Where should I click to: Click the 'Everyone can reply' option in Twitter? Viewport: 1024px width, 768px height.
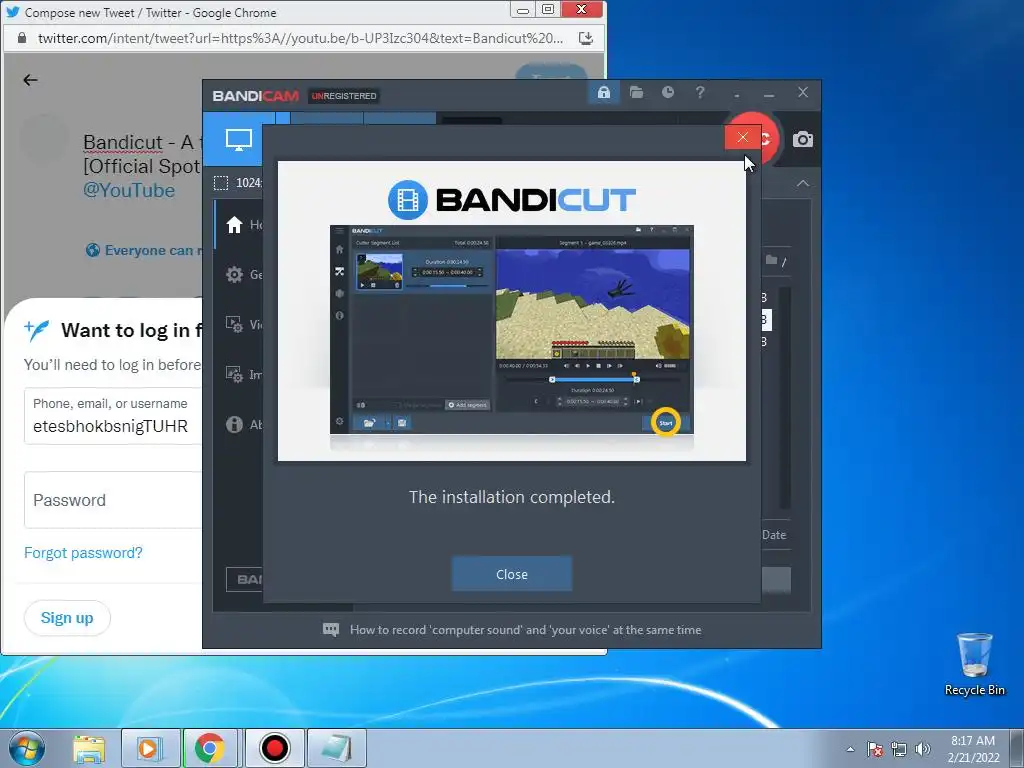point(144,250)
